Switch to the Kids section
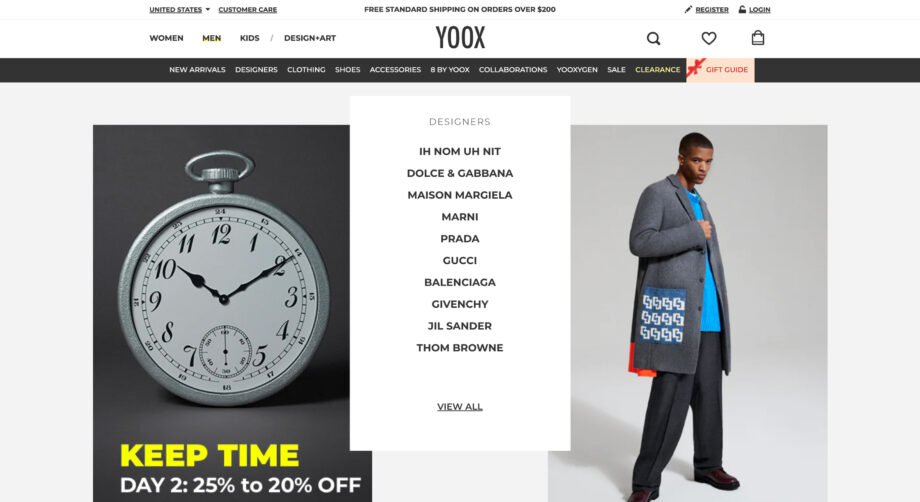 click(249, 38)
